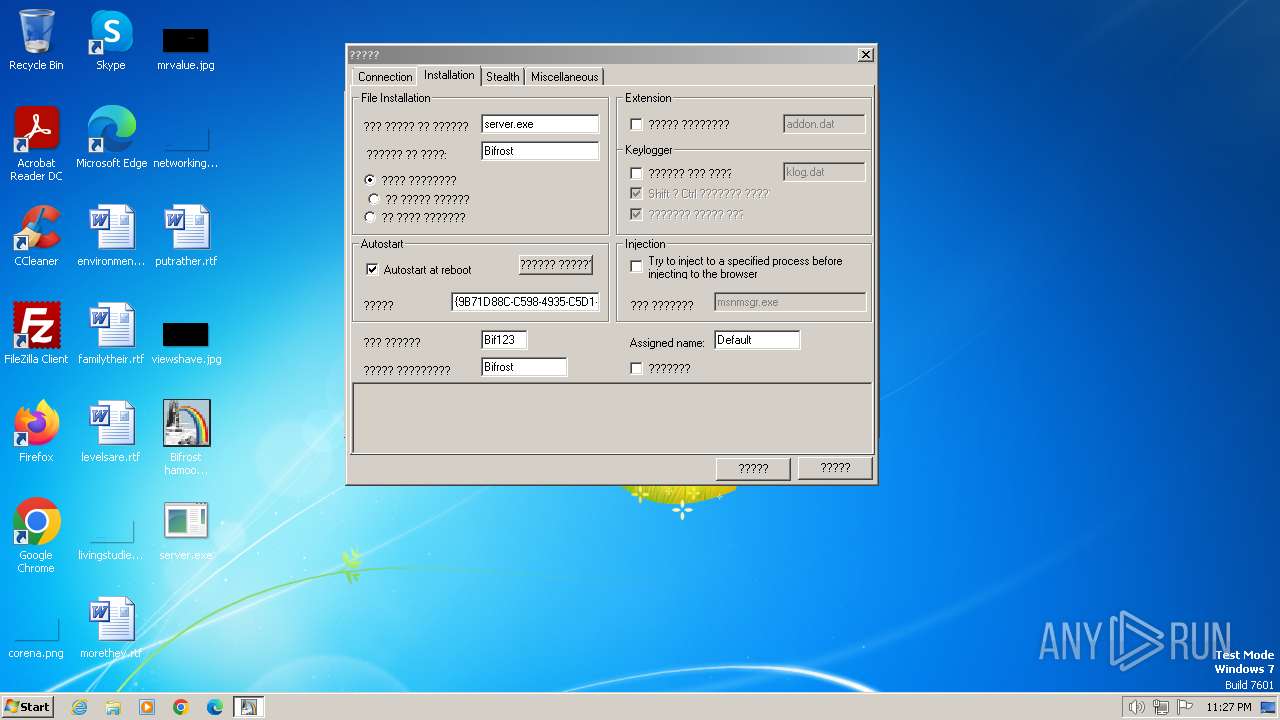Image resolution: width=1280 pixels, height=720 pixels.
Task: Select third File Installation radio option
Action: (371, 217)
